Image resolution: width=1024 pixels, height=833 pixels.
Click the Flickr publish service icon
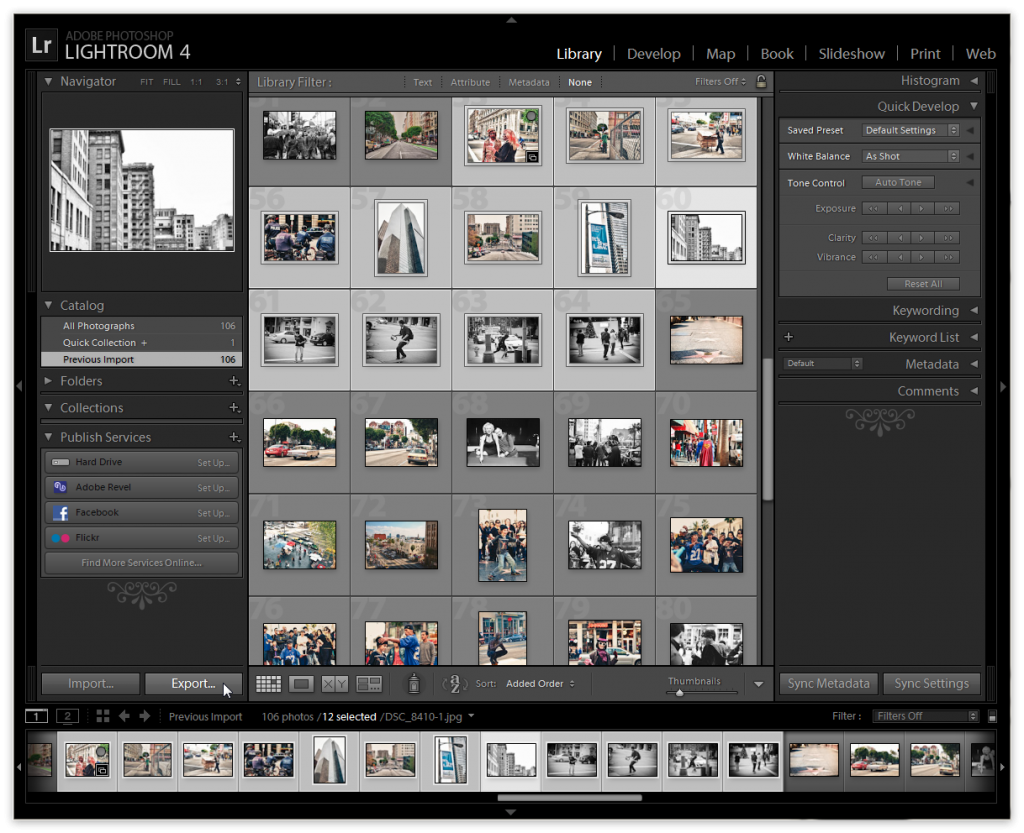pos(61,538)
